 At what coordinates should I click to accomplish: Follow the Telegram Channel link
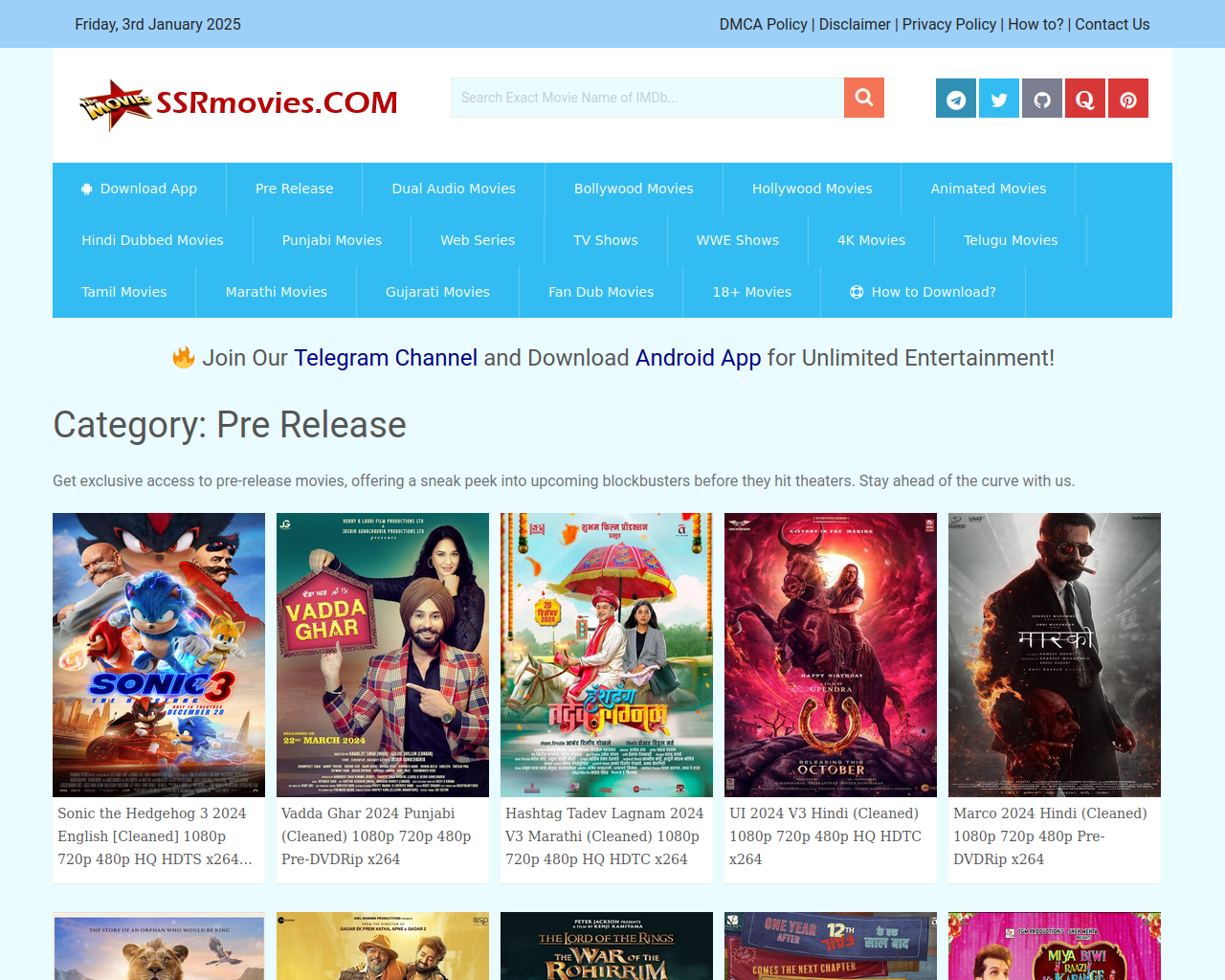point(386,358)
